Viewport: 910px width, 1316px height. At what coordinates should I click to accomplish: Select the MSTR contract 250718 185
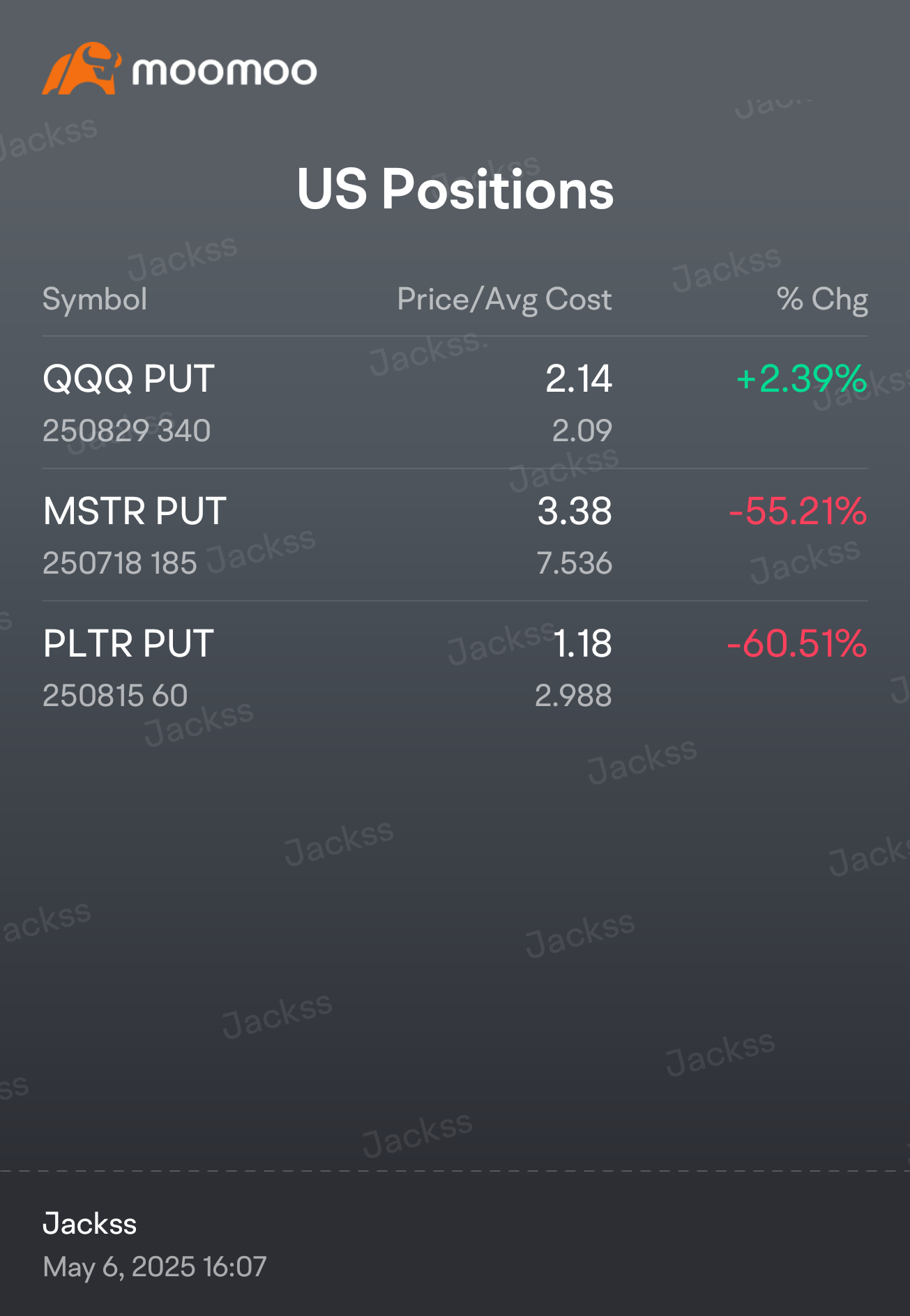click(120, 563)
